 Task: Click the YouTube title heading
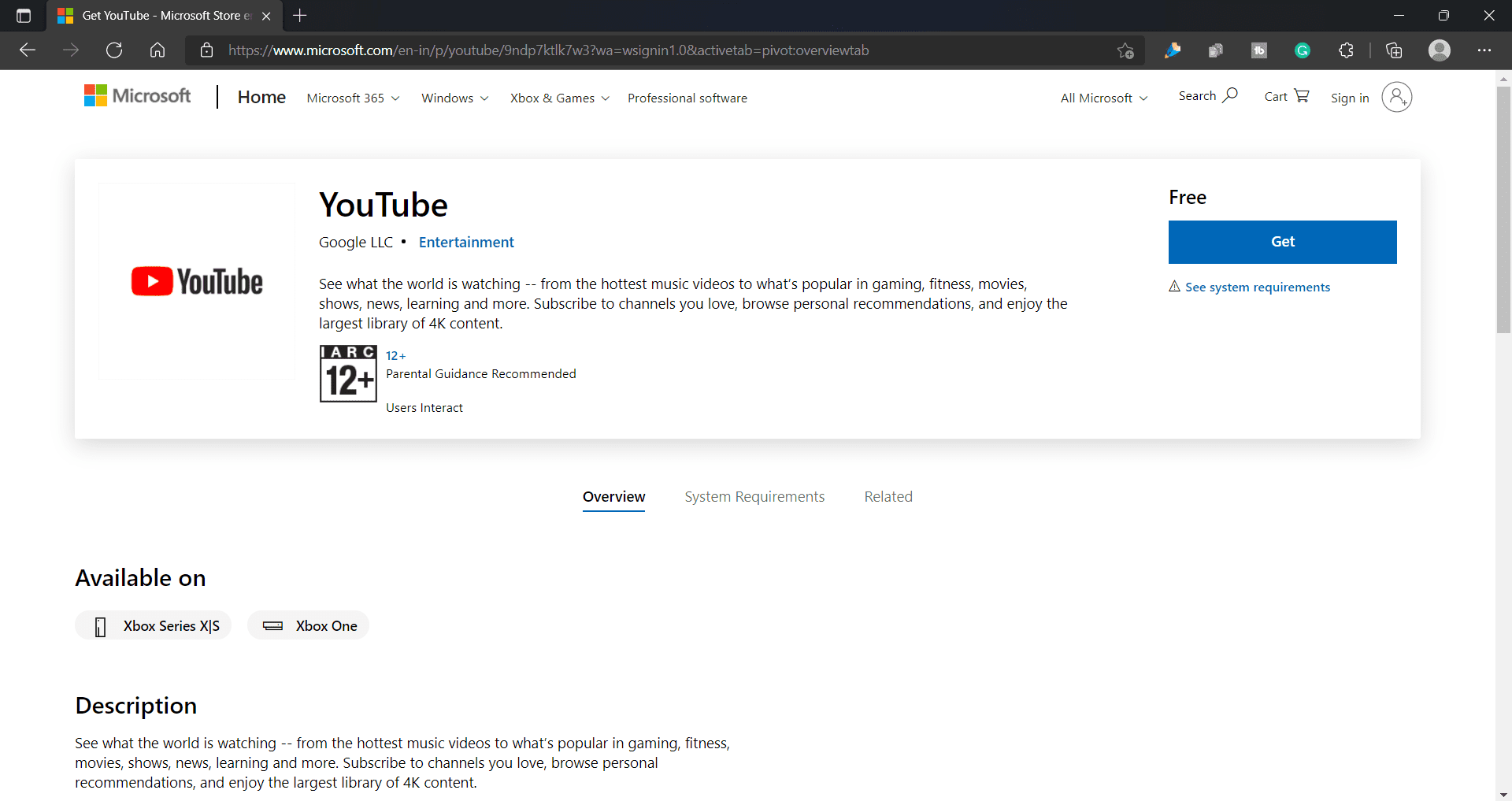pyautogui.click(x=384, y=206)
